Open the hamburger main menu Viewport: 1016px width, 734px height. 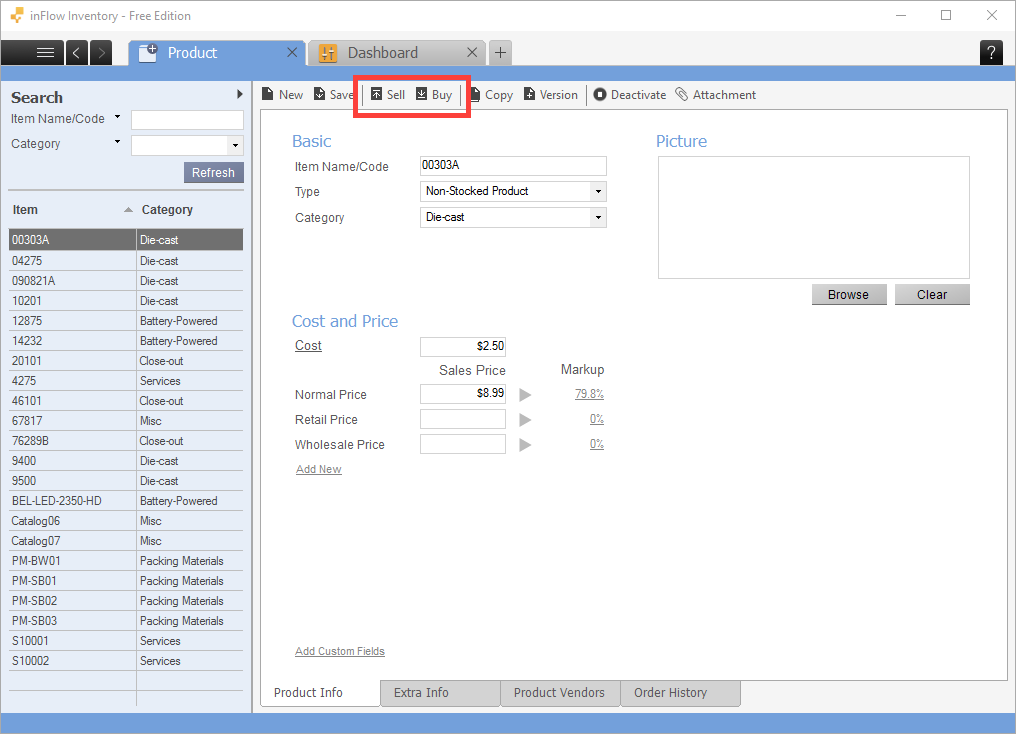click(32, 52)
